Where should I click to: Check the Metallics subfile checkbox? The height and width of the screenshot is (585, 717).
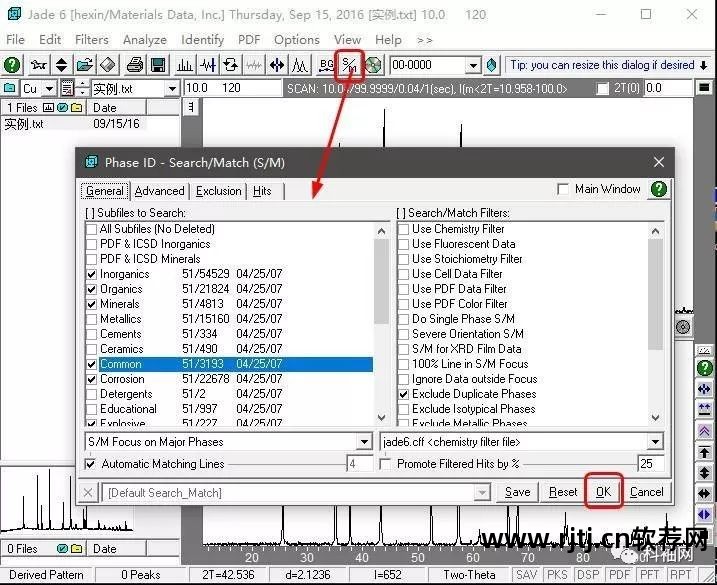pyautogui.click(x=91, y=319)
